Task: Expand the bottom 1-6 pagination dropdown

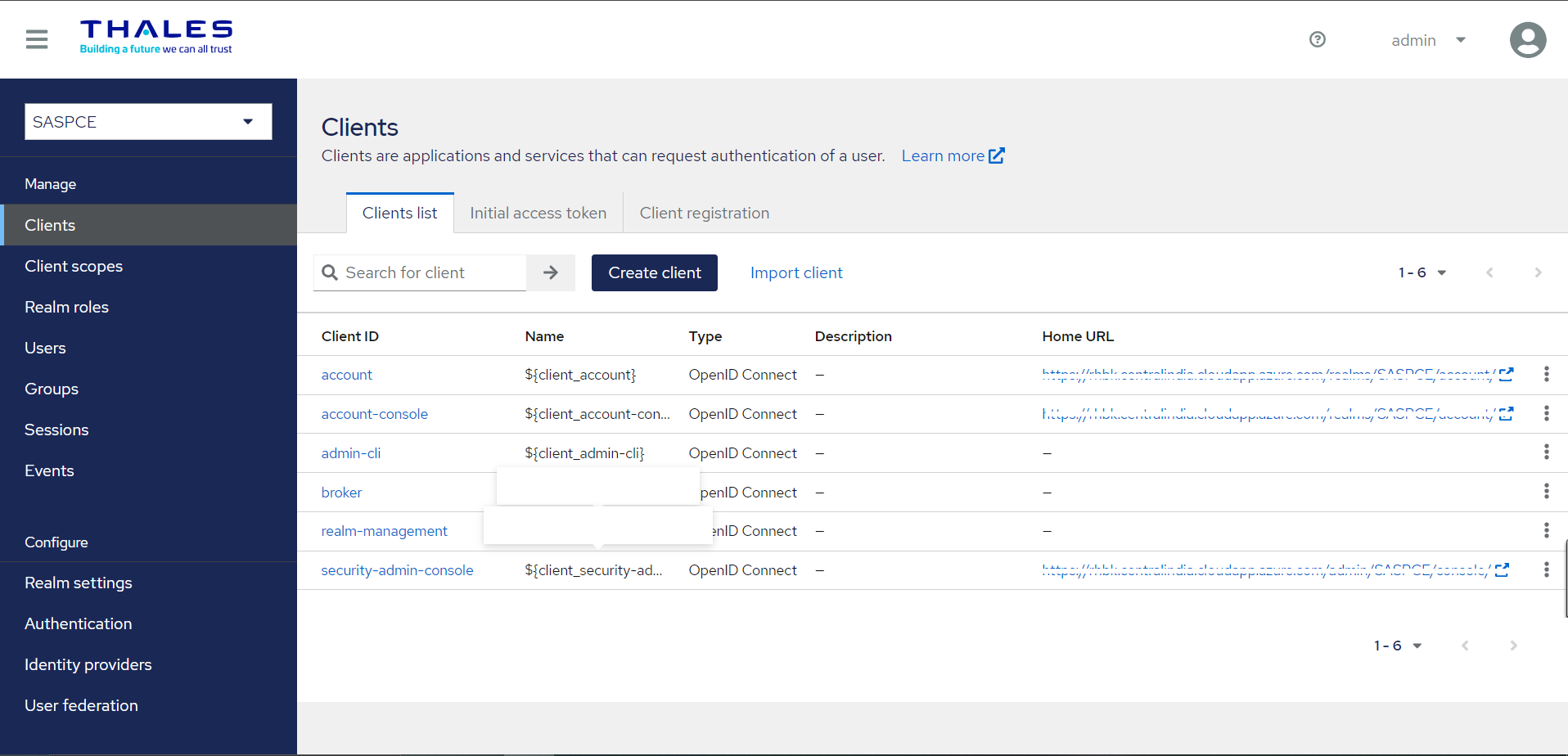Action: coord(1398,646)
